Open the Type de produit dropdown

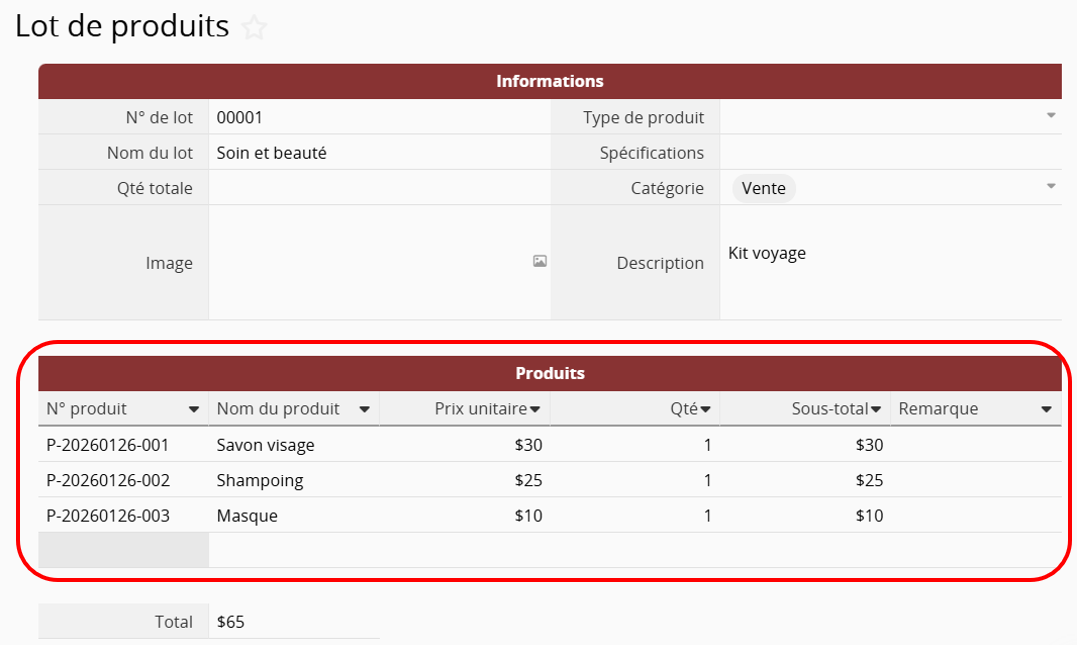[x=1051, y=116]
